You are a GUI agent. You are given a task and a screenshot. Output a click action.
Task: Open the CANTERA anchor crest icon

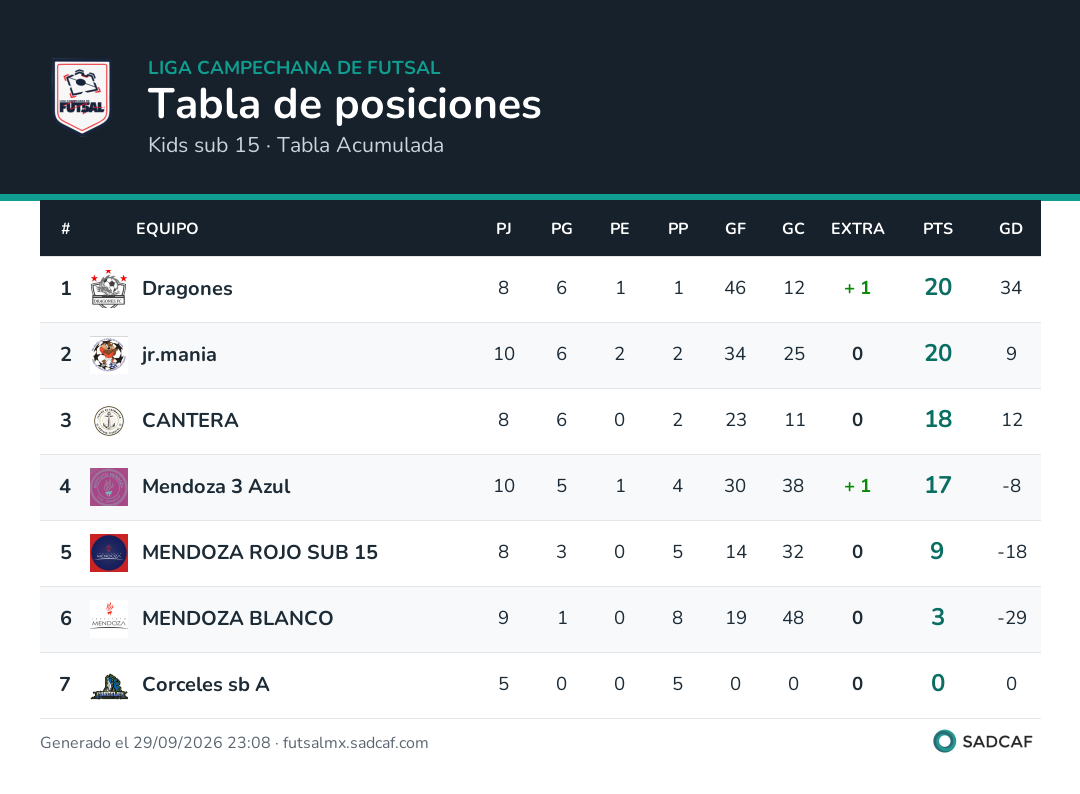[x=109, y=421]
